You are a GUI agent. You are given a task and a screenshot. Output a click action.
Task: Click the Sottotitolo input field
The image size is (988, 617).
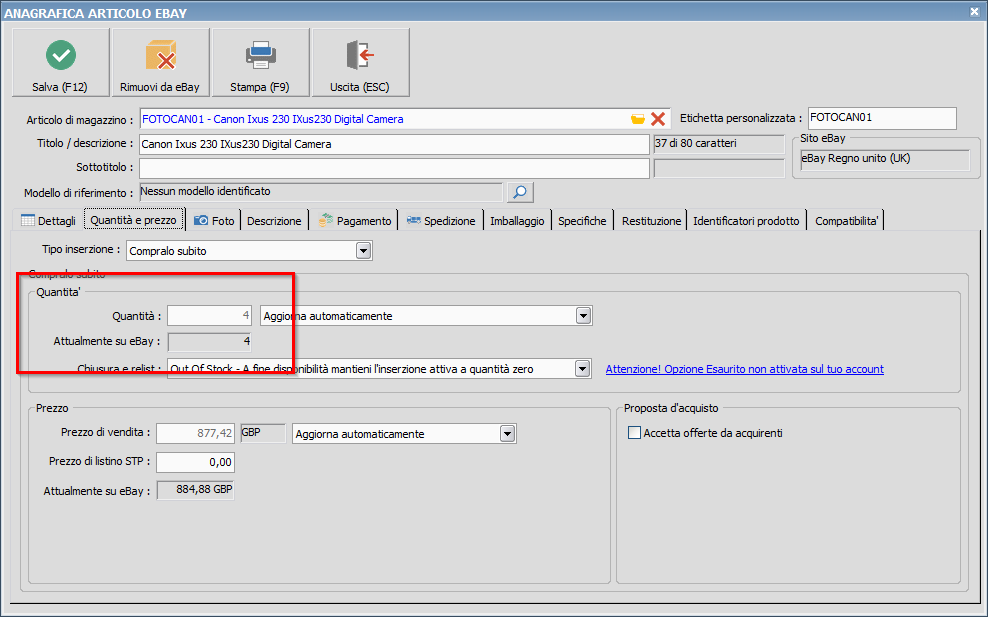click(x=394, y=168)
